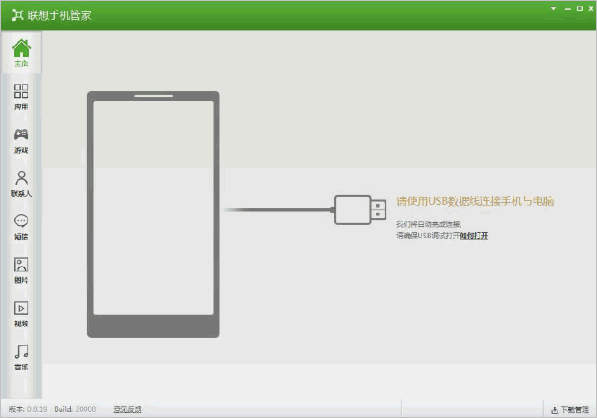Viewport: 597px width, 418px height.
Task: Select the 图片 pictures icon
Action: [21, 265]
